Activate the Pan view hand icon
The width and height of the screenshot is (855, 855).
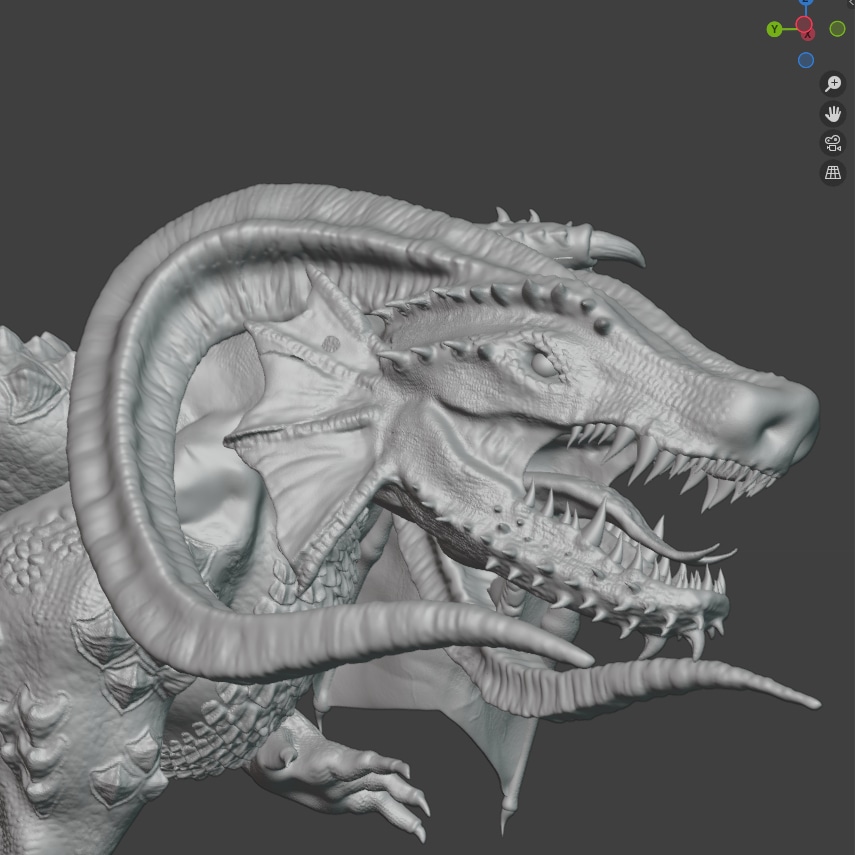tap(833, 113)
